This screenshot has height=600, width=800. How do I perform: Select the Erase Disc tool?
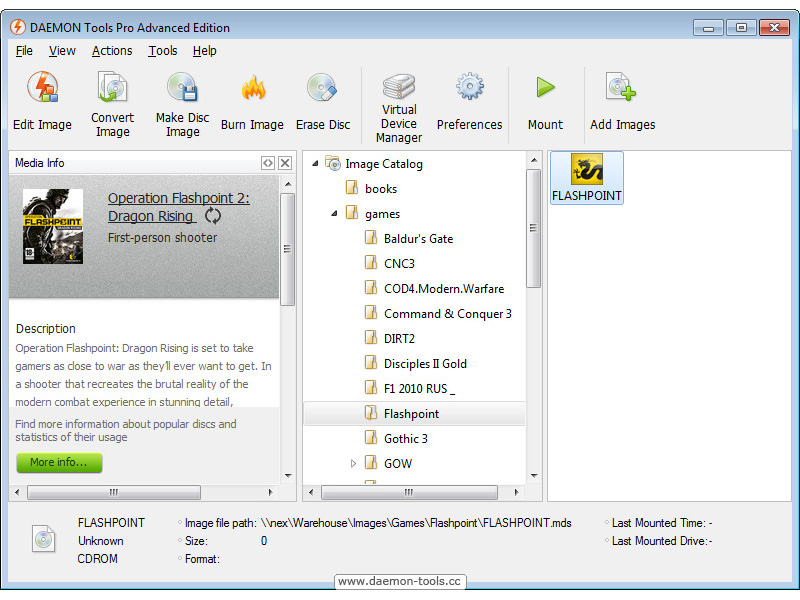[x=322, y=101]
